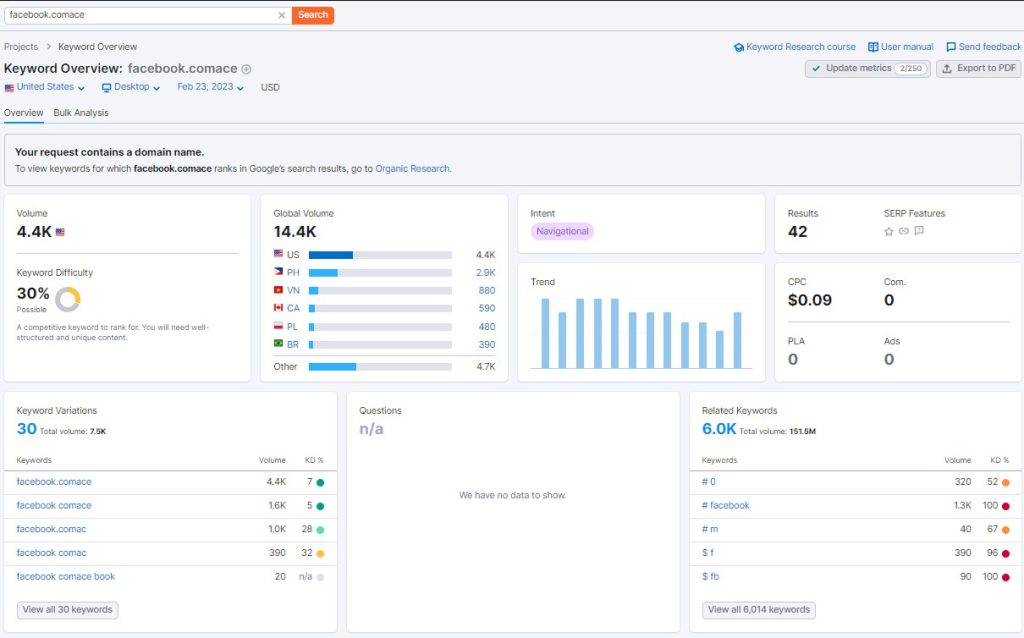Image resolution: width=1024 pixels, height=638 pixels.
Task: Clear the search field with X icon
Action: (x=281, y=15)
